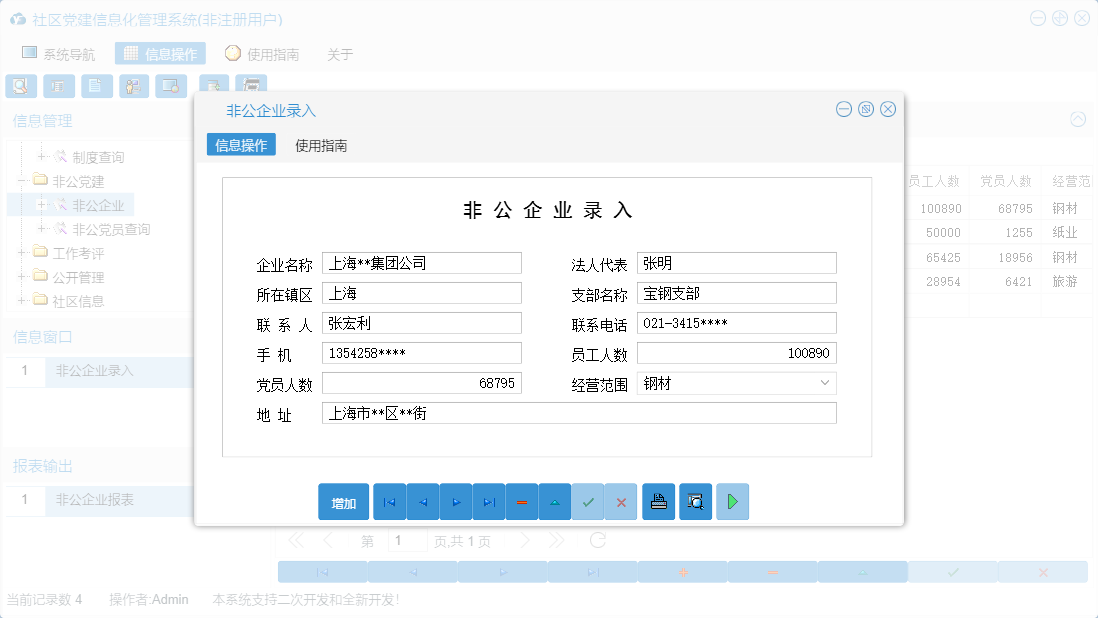Cancel edits with the red X icon
The image size is (1098, 618).
[x=621, y=501]
